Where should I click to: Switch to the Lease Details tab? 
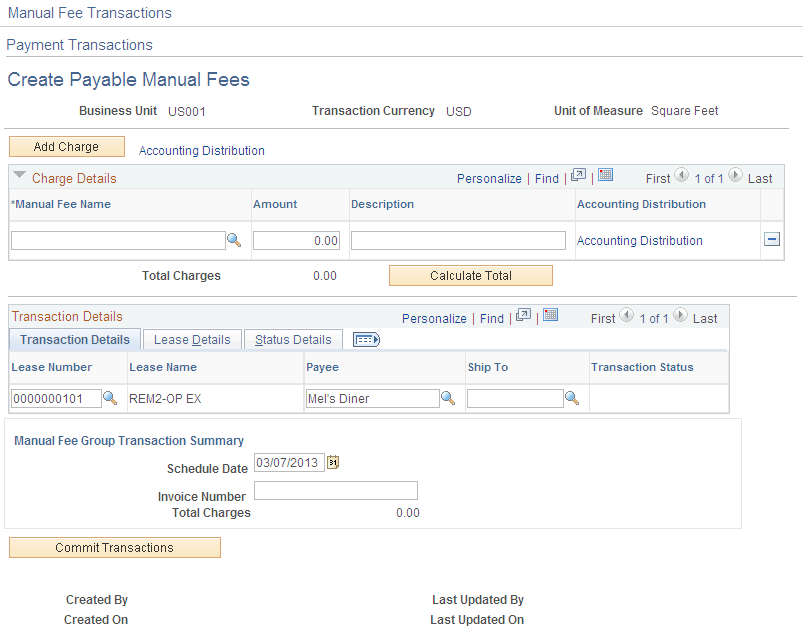(191, 339)
